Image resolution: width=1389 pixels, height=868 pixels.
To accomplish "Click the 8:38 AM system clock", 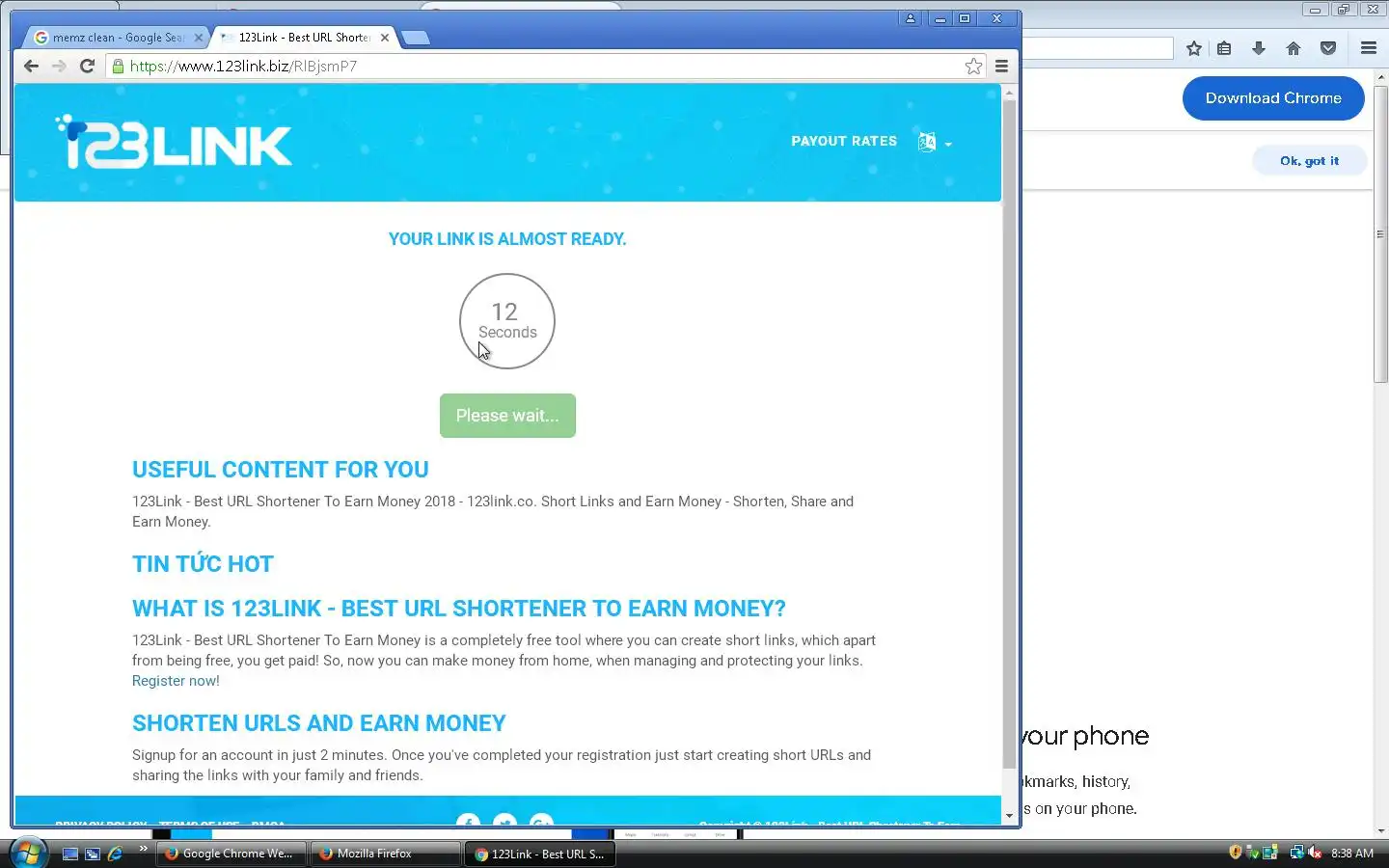I will click(x=1352, y=854).
